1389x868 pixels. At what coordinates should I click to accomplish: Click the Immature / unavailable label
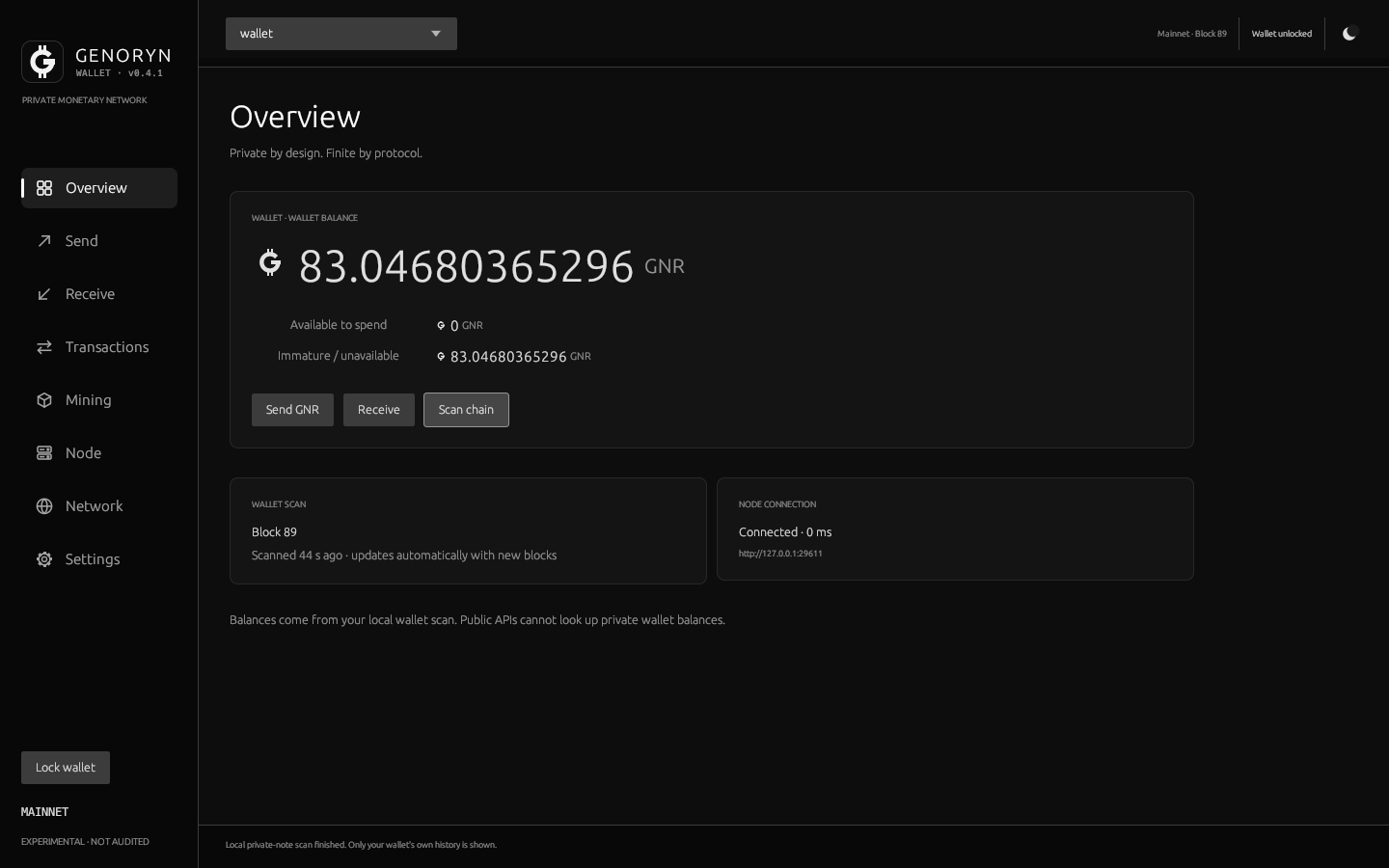[x=339, y=356]
